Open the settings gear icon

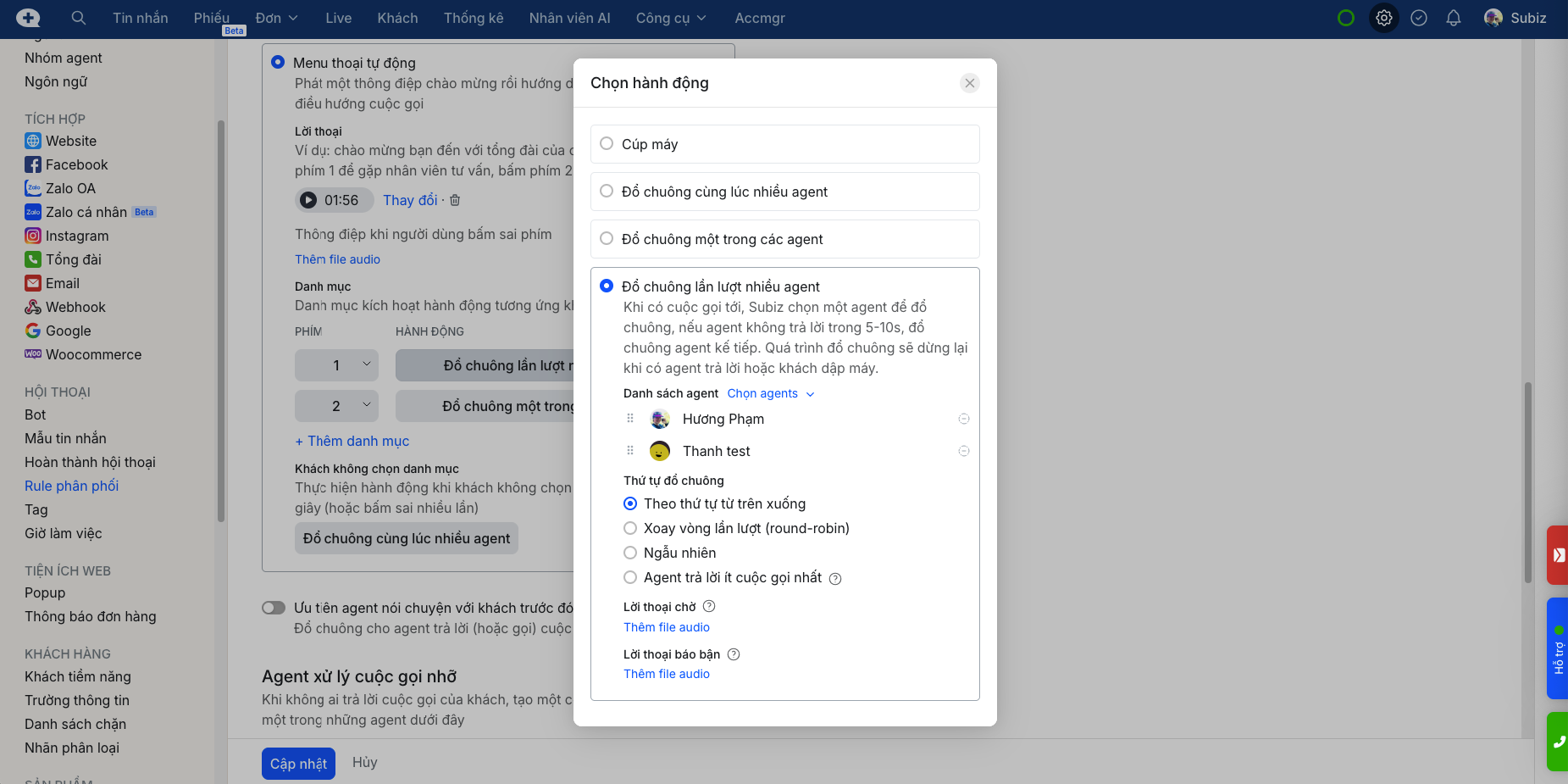tap(1383, 18)
